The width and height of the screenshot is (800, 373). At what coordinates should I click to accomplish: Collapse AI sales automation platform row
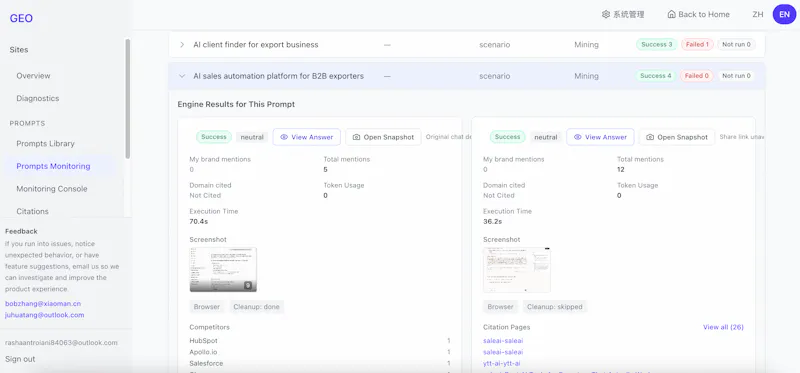click(x=182, y=76)
